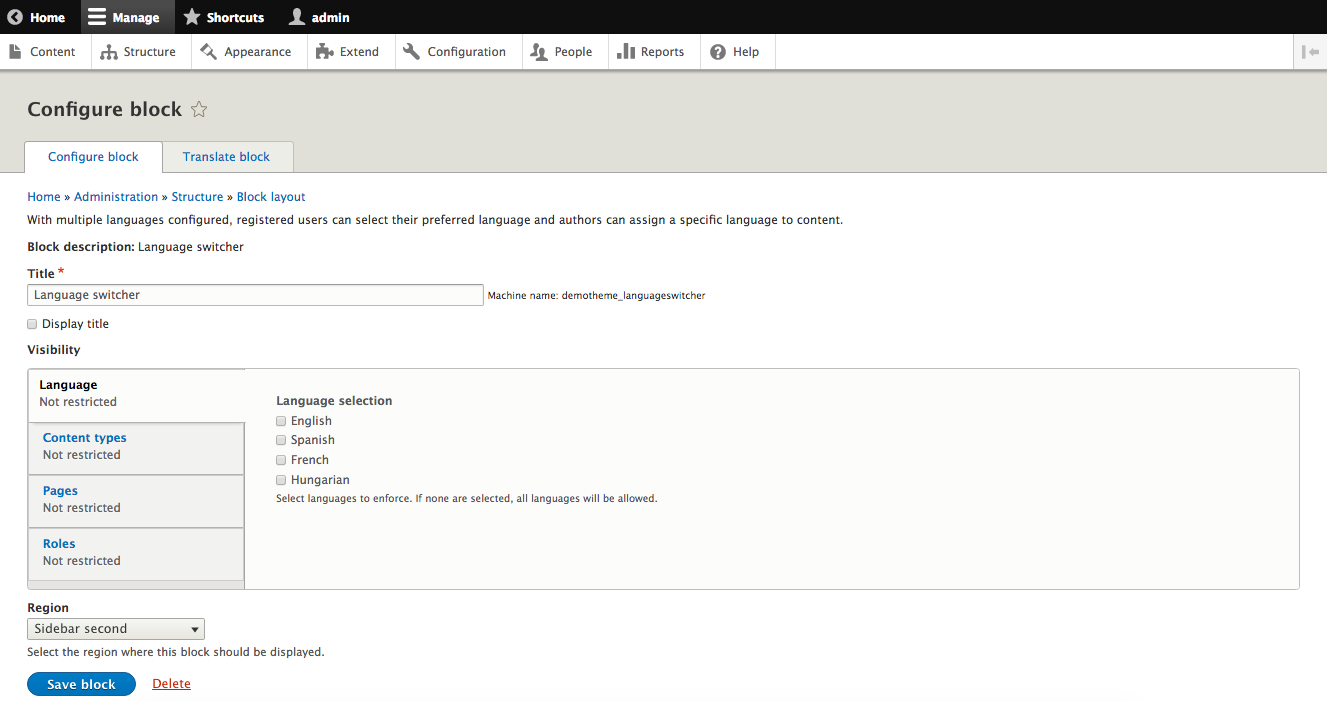Open the Region dropdown

pos(116,629)
